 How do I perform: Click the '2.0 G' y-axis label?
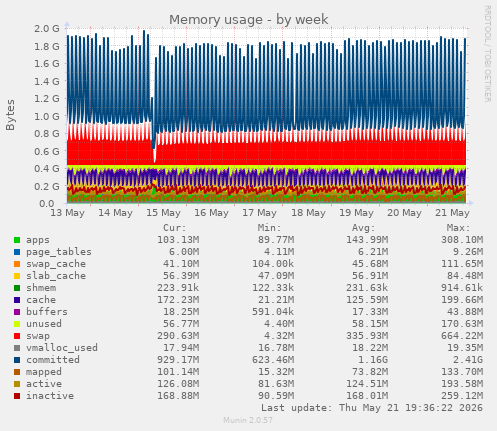click(47, 29)
